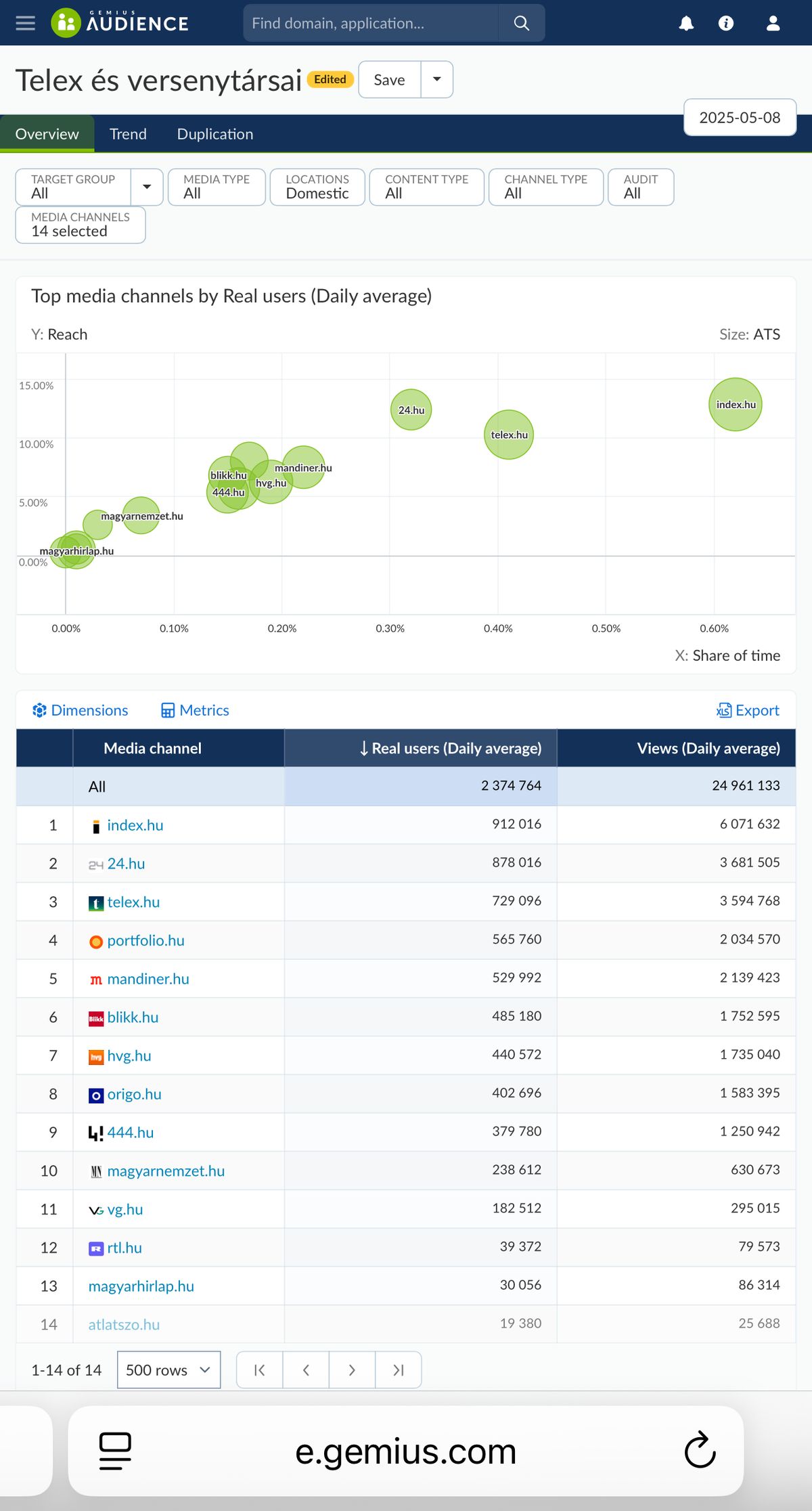Screen dimensions: 812x1511
Task: Open the browser page menu icon
Action: (x=115, y=1451)
